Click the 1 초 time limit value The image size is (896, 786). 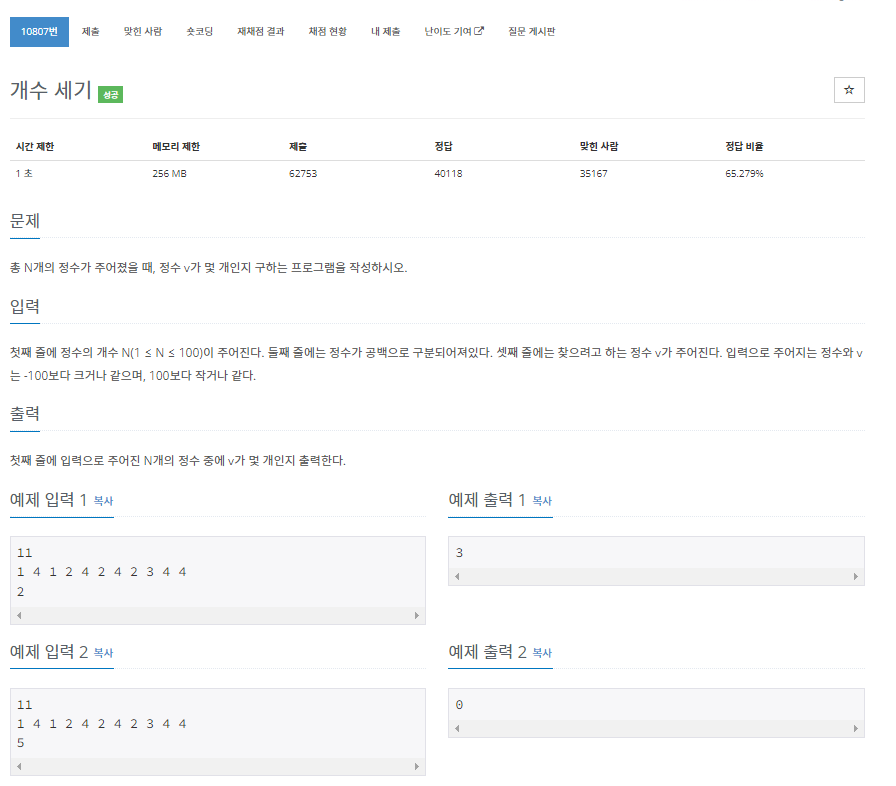tap(24, 174)
